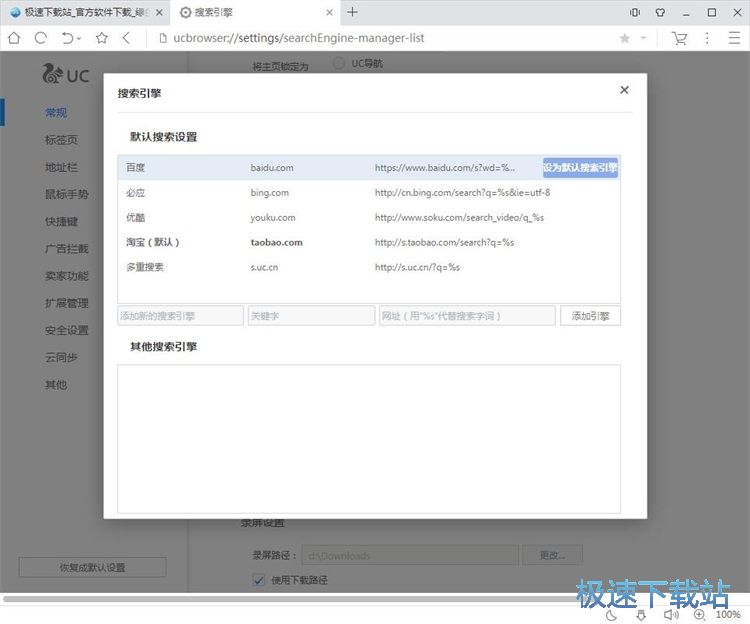The width and height of the screenshot is (750, 624).
Task: Open 标签页 settings section
Action: 61,140
